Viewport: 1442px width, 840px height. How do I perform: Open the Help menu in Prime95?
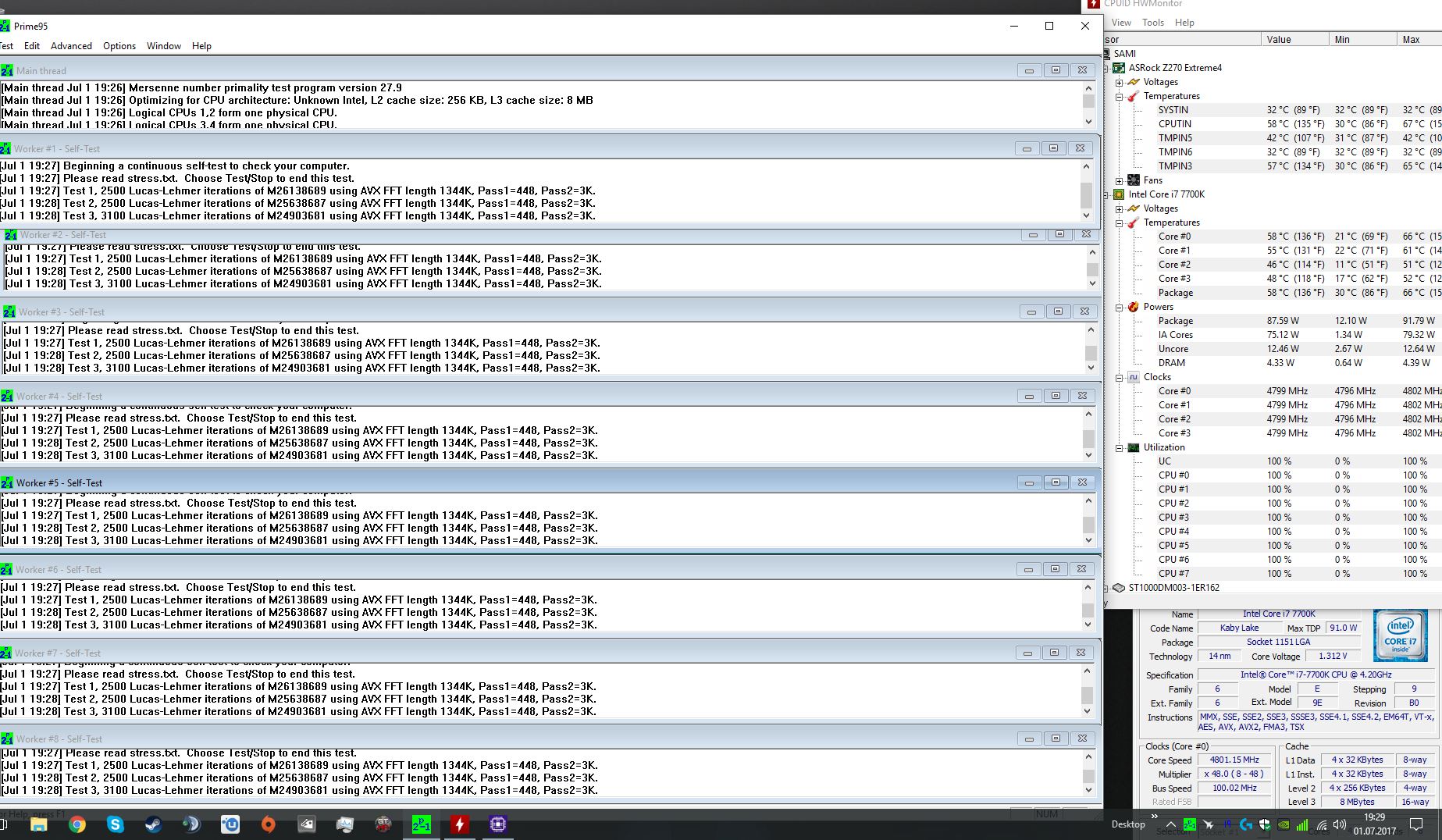(x=201, y=46)
